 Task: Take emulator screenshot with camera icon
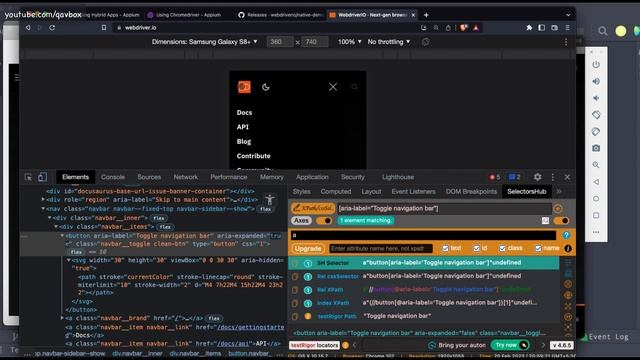click(596, 148)
